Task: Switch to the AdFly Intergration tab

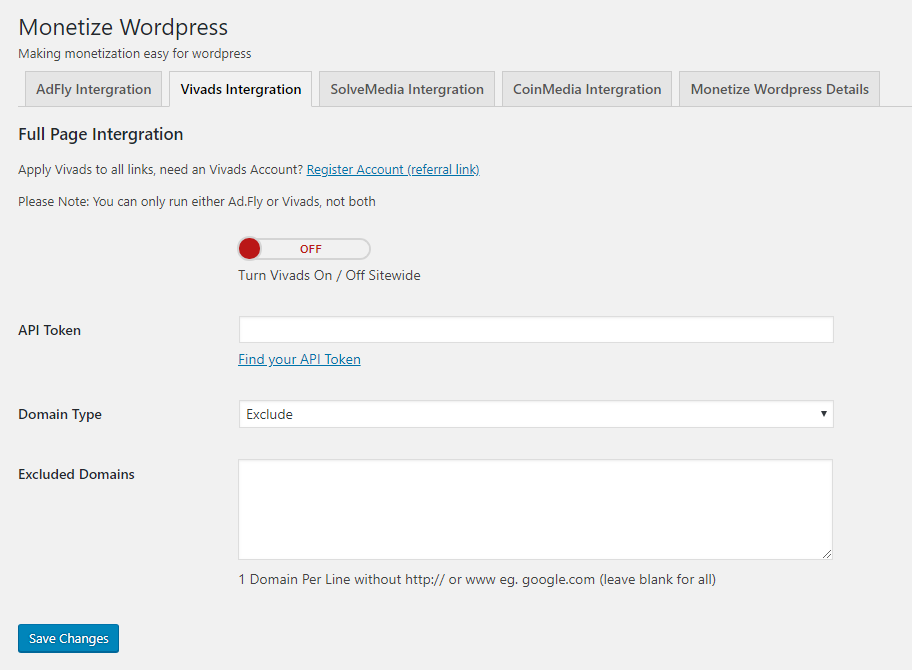Action: tap(93, 89)
